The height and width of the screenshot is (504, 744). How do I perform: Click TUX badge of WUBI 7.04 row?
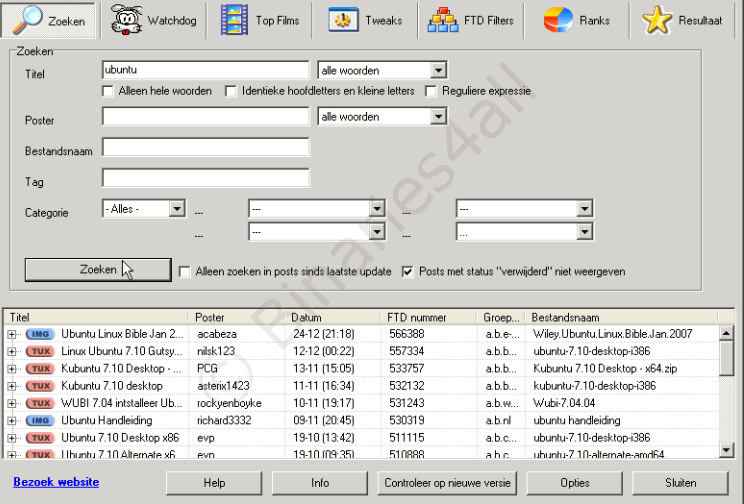40,403
